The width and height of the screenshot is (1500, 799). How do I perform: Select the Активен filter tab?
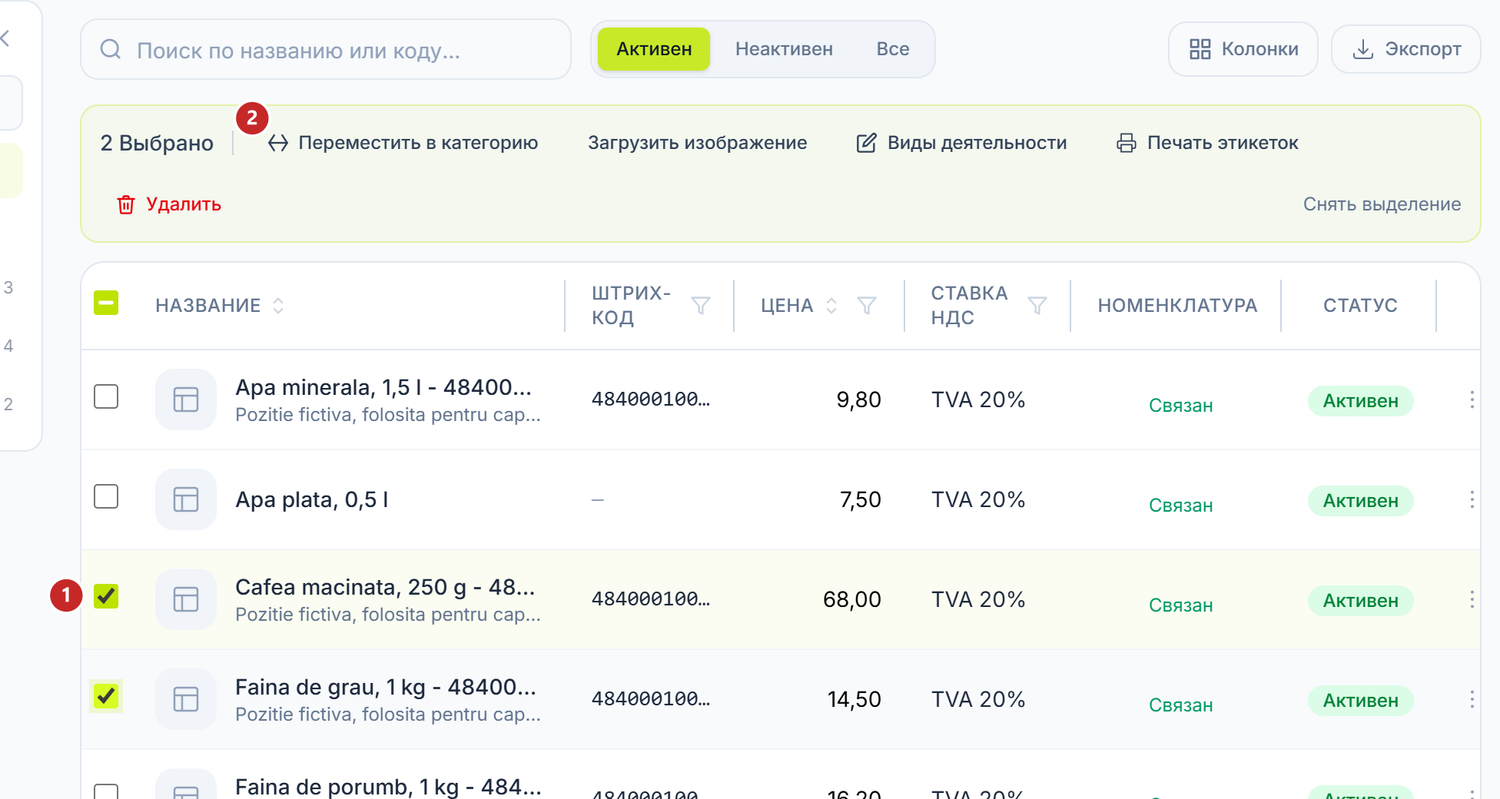click(x=654, y=49)
